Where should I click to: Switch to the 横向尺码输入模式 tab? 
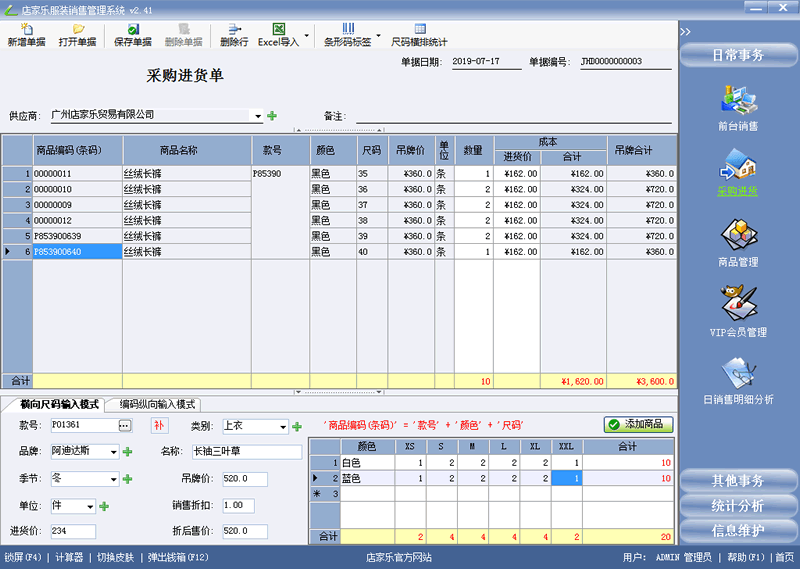click(x=59, y=405)
